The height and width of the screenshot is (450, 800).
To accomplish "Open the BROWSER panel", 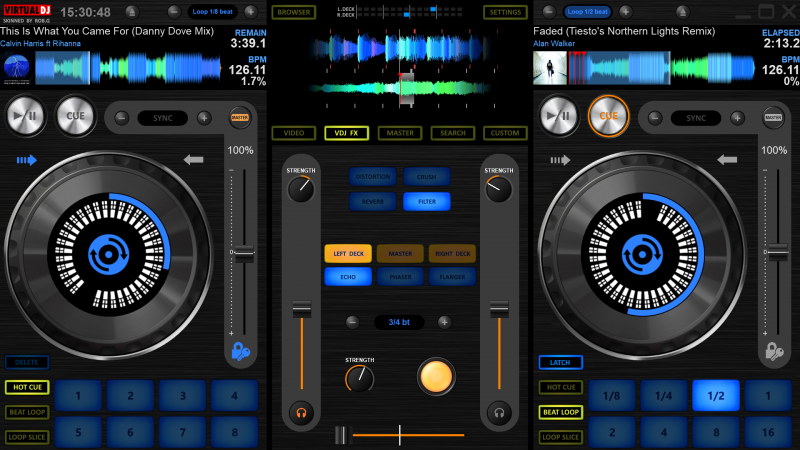I will tap(294, 12).
